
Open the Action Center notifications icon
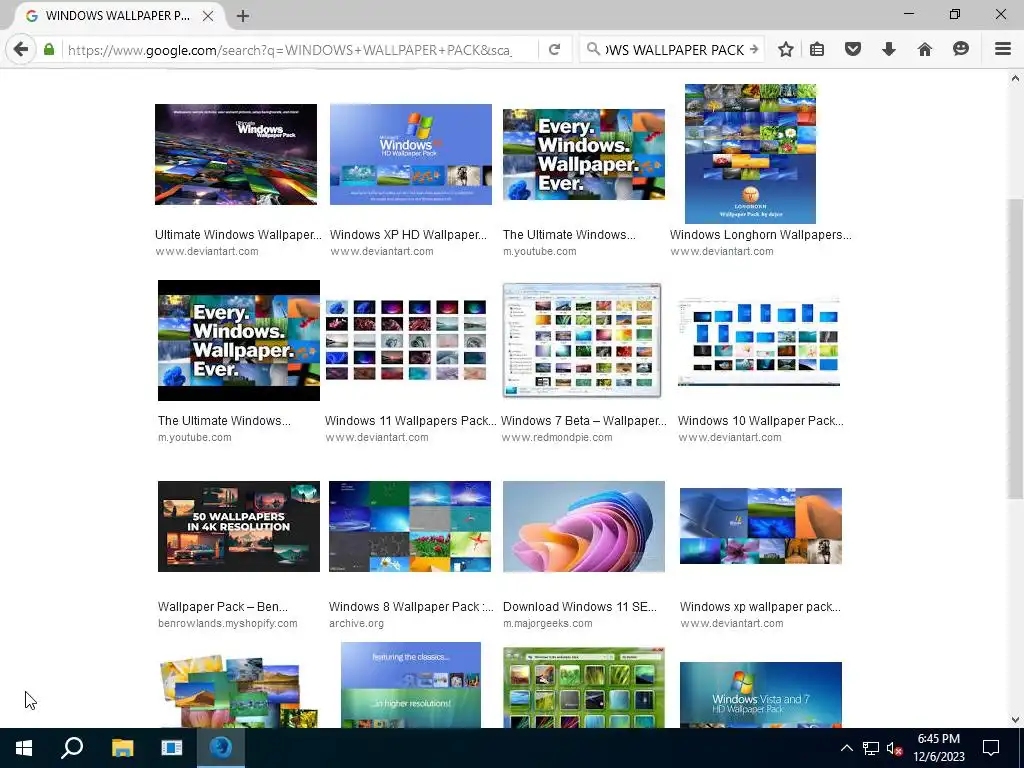991,748
